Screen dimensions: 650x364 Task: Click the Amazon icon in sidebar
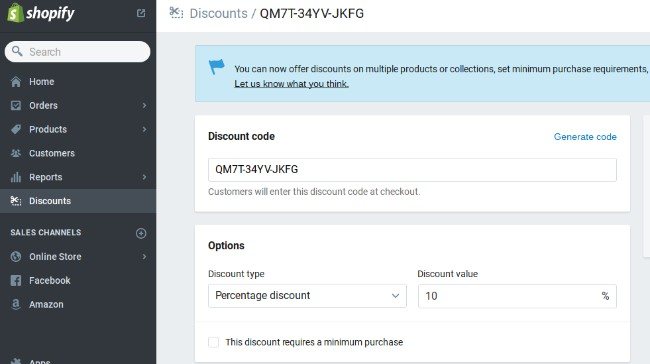tap(16, 304)
